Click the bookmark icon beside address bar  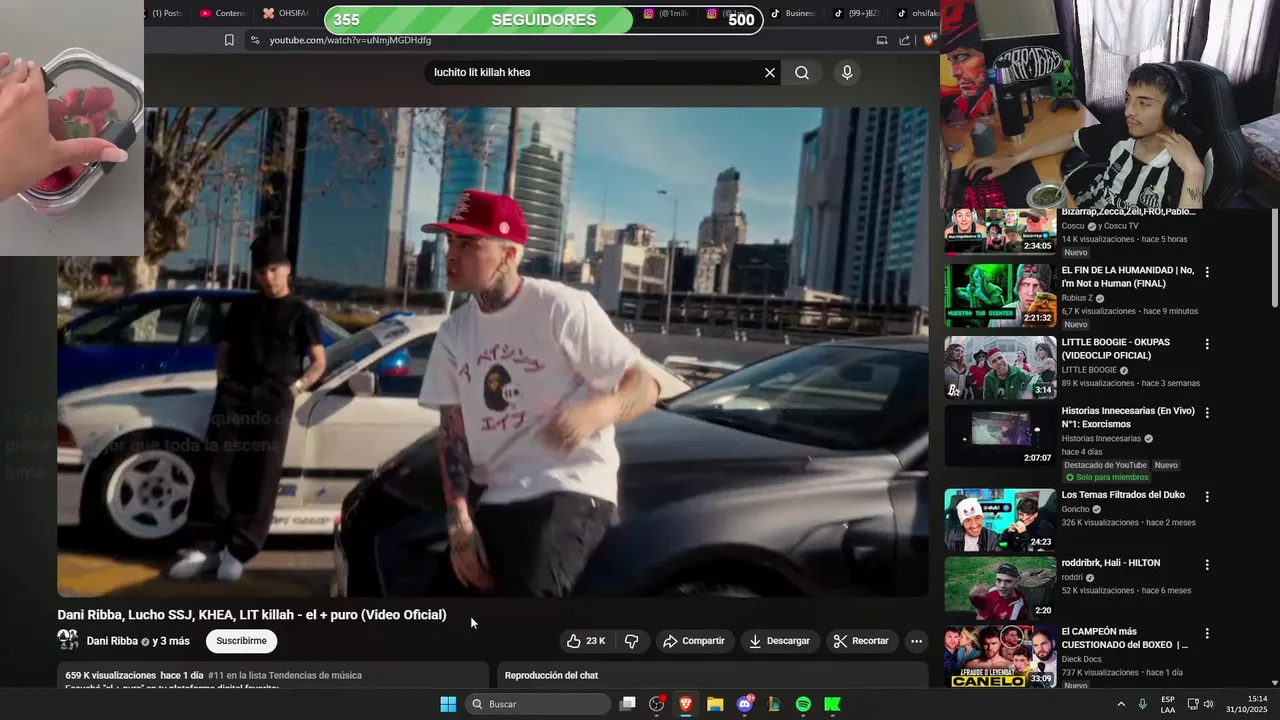point(229,40)
